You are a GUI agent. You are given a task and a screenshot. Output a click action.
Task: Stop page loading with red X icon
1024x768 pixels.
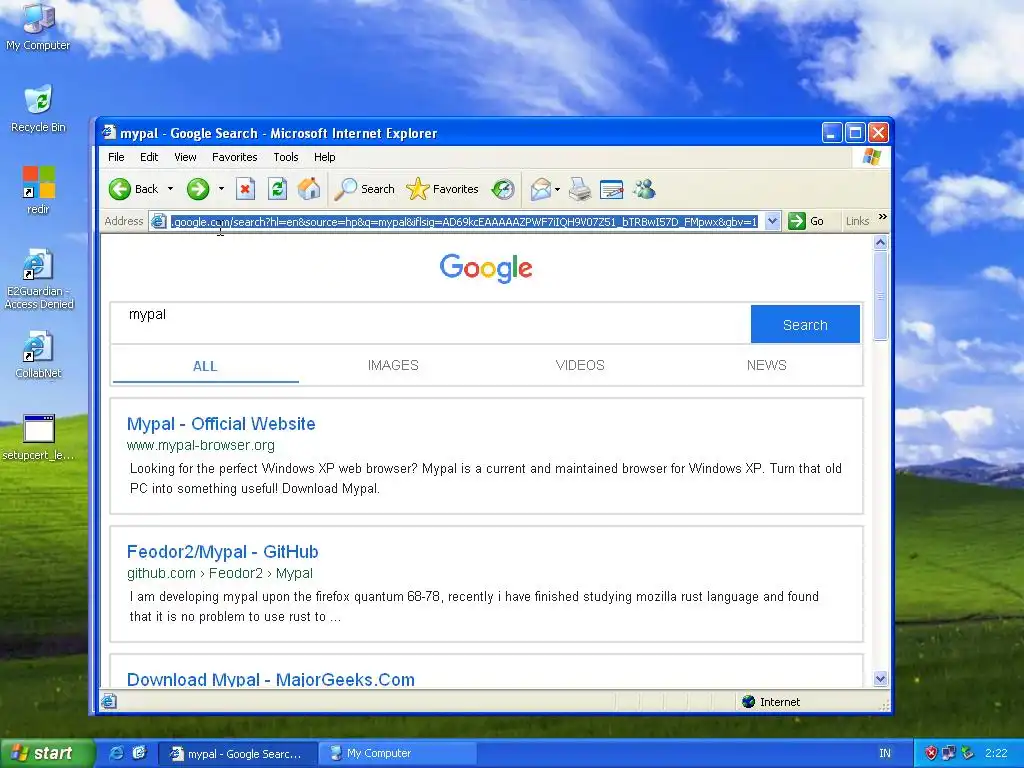click(x=245, y=189)
